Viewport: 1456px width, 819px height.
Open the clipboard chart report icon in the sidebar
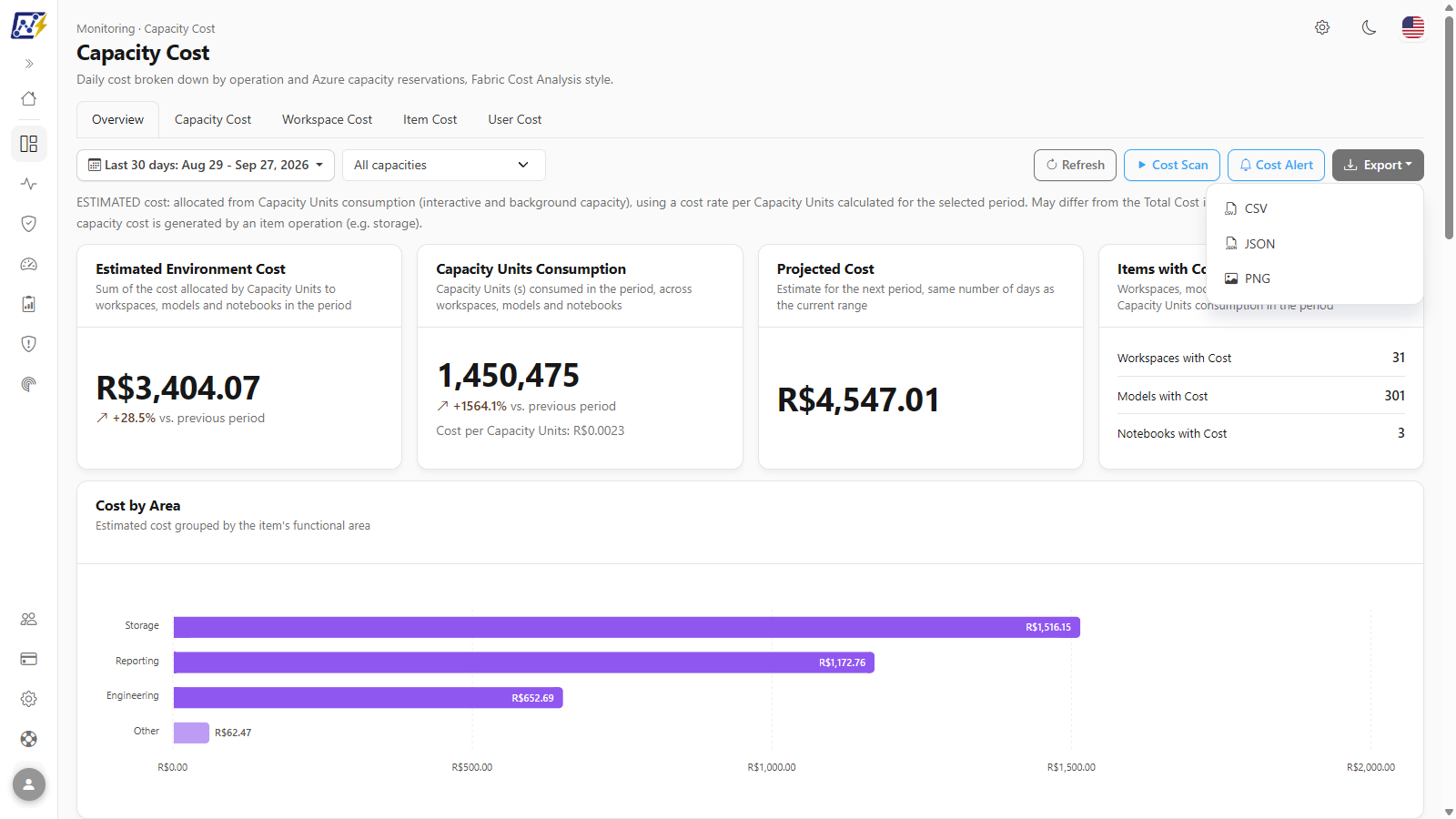pyautogui.click(x=29, y=304)
